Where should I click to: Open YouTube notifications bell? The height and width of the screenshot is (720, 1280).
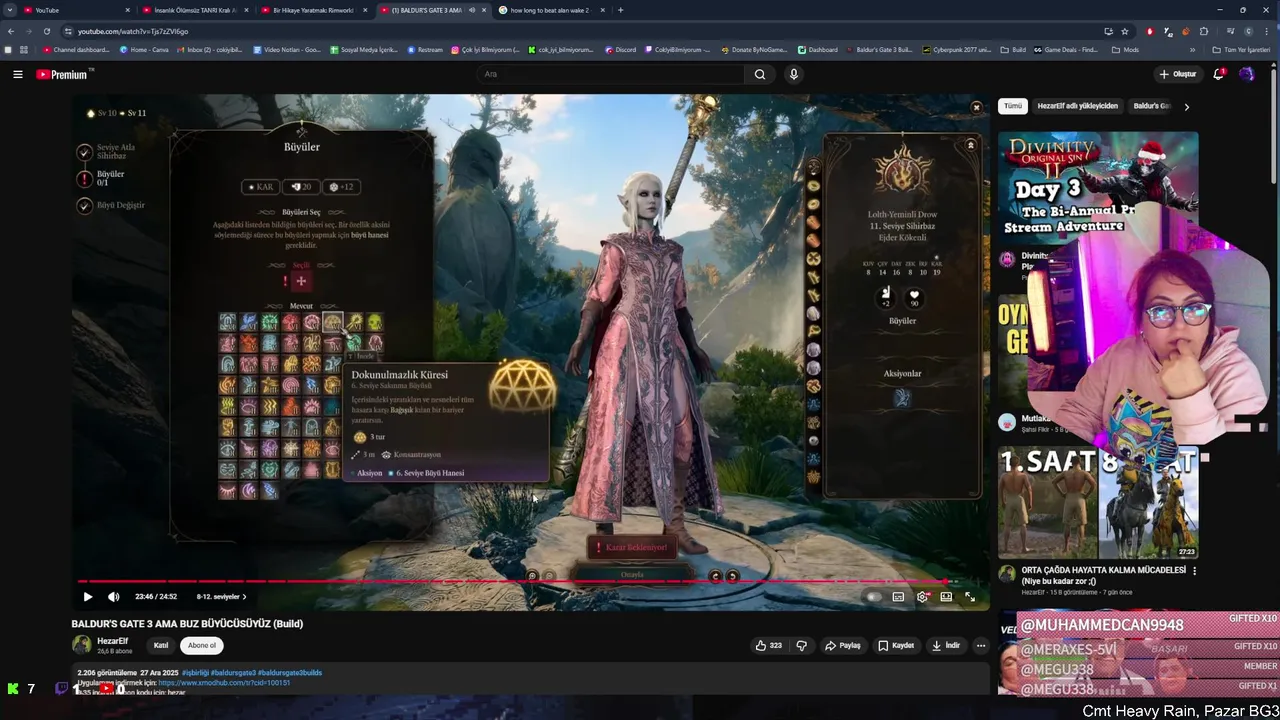pyautogui.click(x=1218, y=74)
